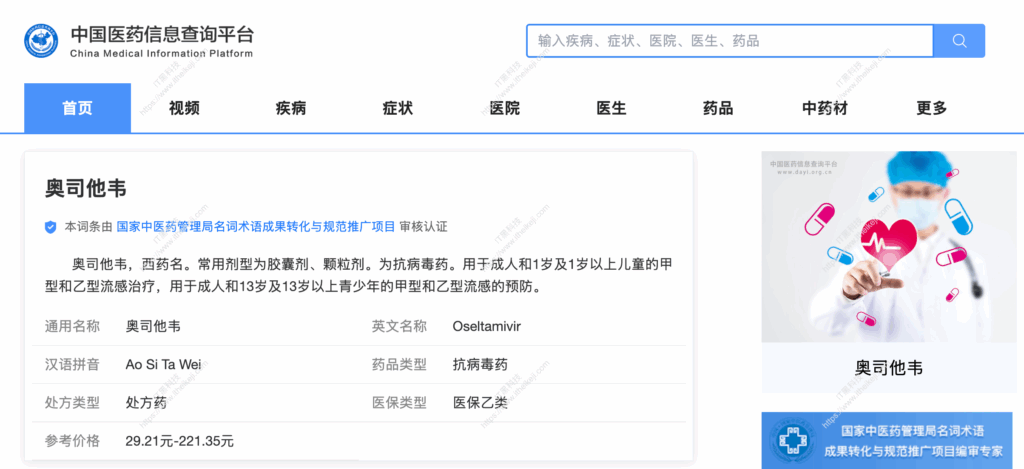1024x469 pixels.
Task: Open the 更多 menu
Action: (x=931, y=108)
